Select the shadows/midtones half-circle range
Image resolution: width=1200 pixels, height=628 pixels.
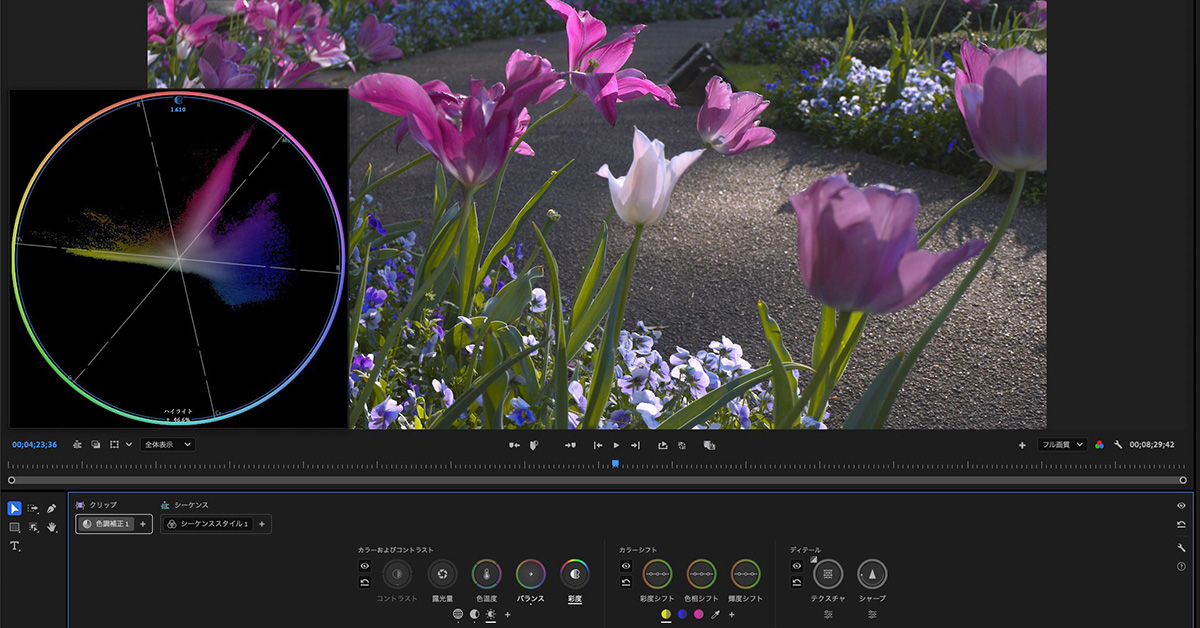(474, 614)
